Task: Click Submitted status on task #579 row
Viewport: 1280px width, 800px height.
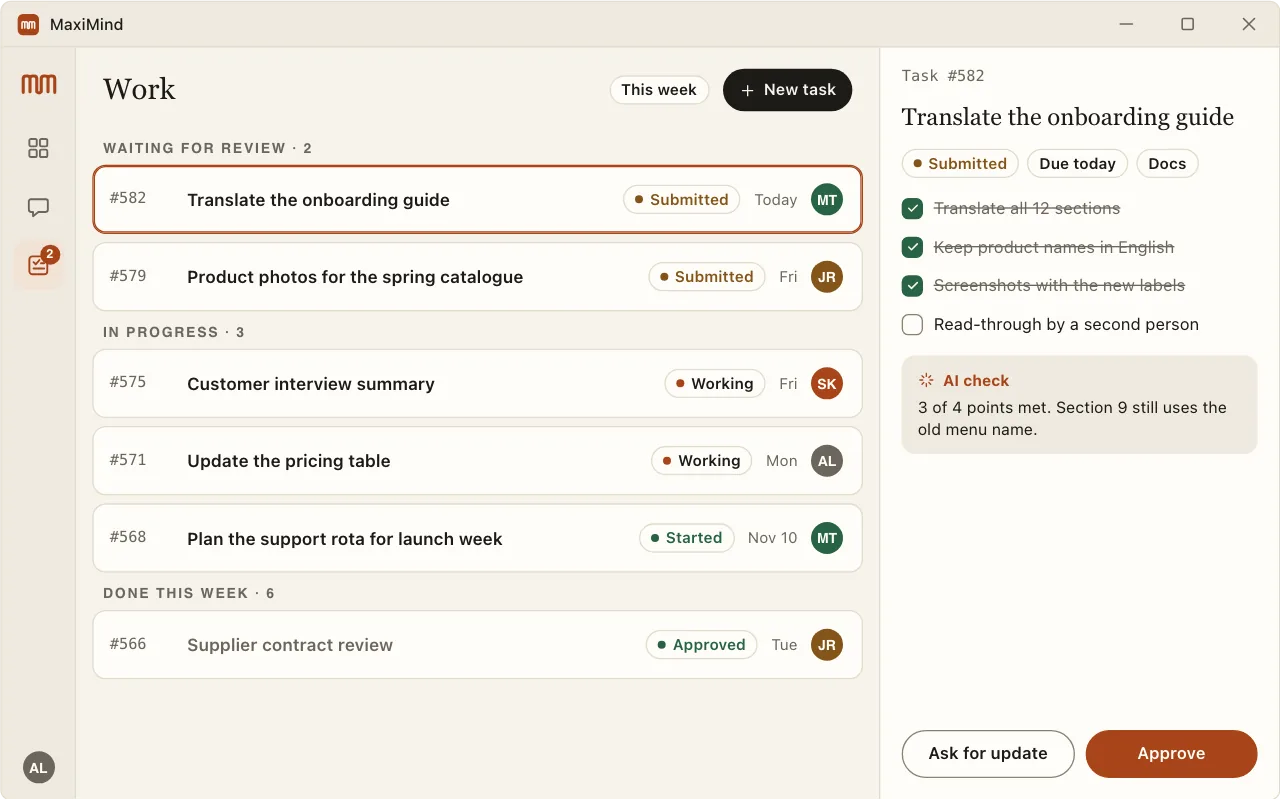Action: coord(706,277)
